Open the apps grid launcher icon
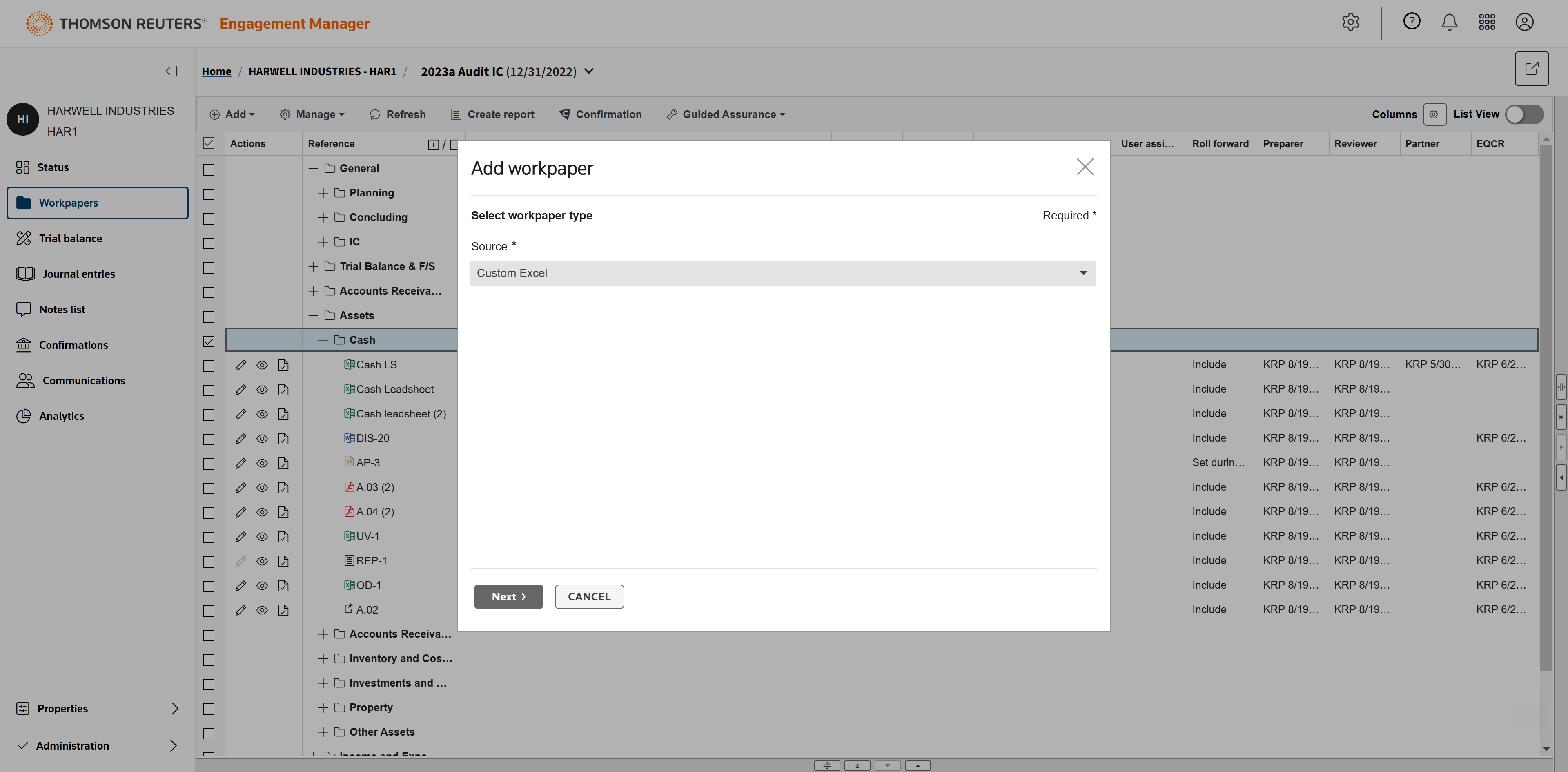This screenshot has width=1568, height=772. [1487, 22]
